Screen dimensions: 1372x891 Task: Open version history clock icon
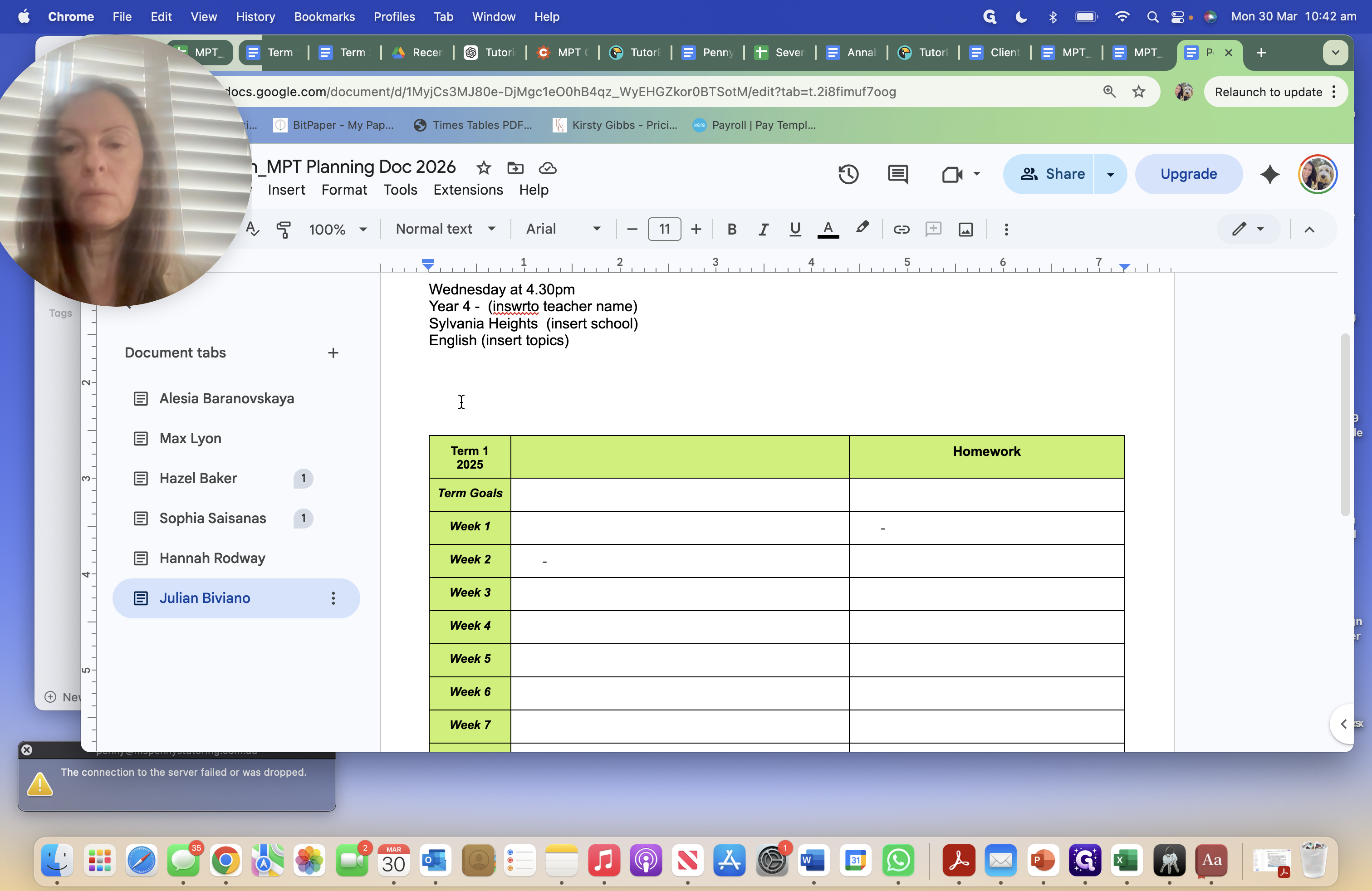coord(848,174)
